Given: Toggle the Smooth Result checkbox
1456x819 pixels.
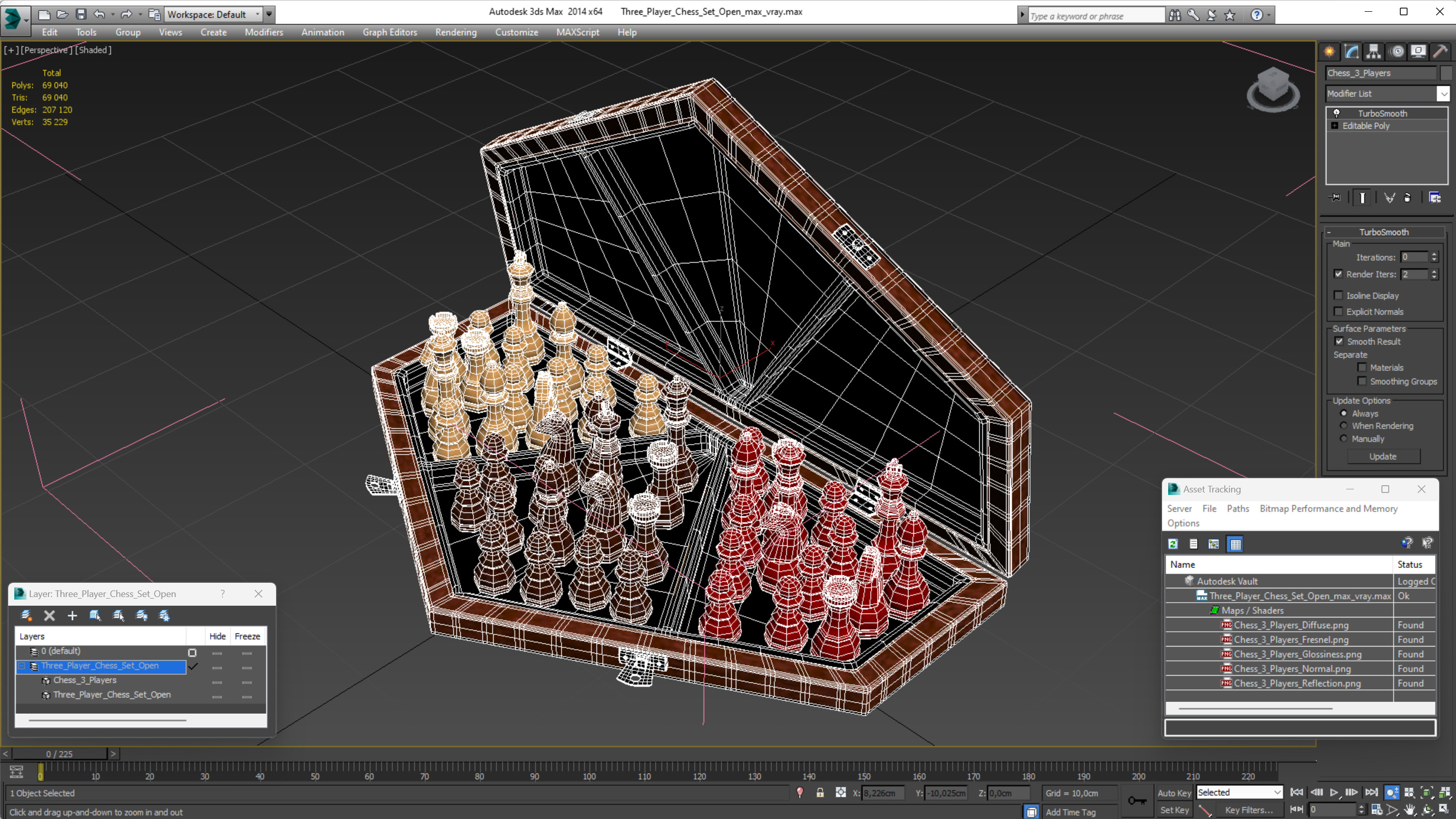Looking at the screenshot, I should tap(1339, 341).
